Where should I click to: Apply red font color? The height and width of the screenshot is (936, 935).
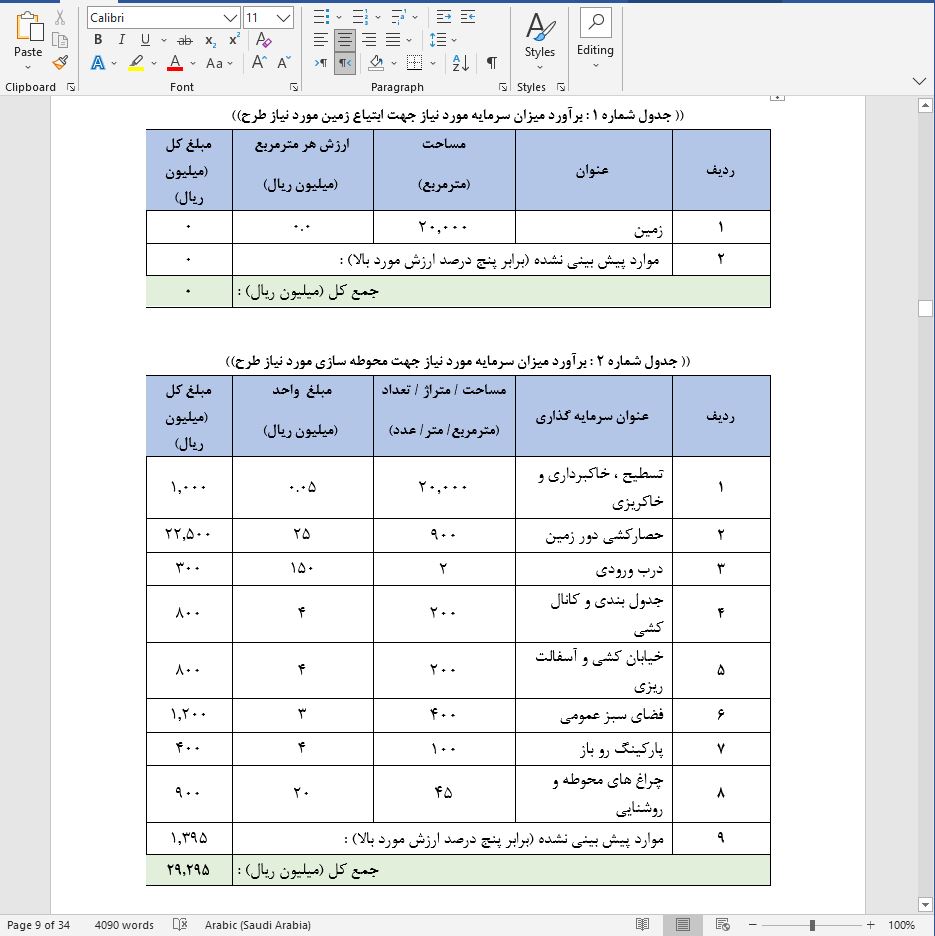coord(175,63)
